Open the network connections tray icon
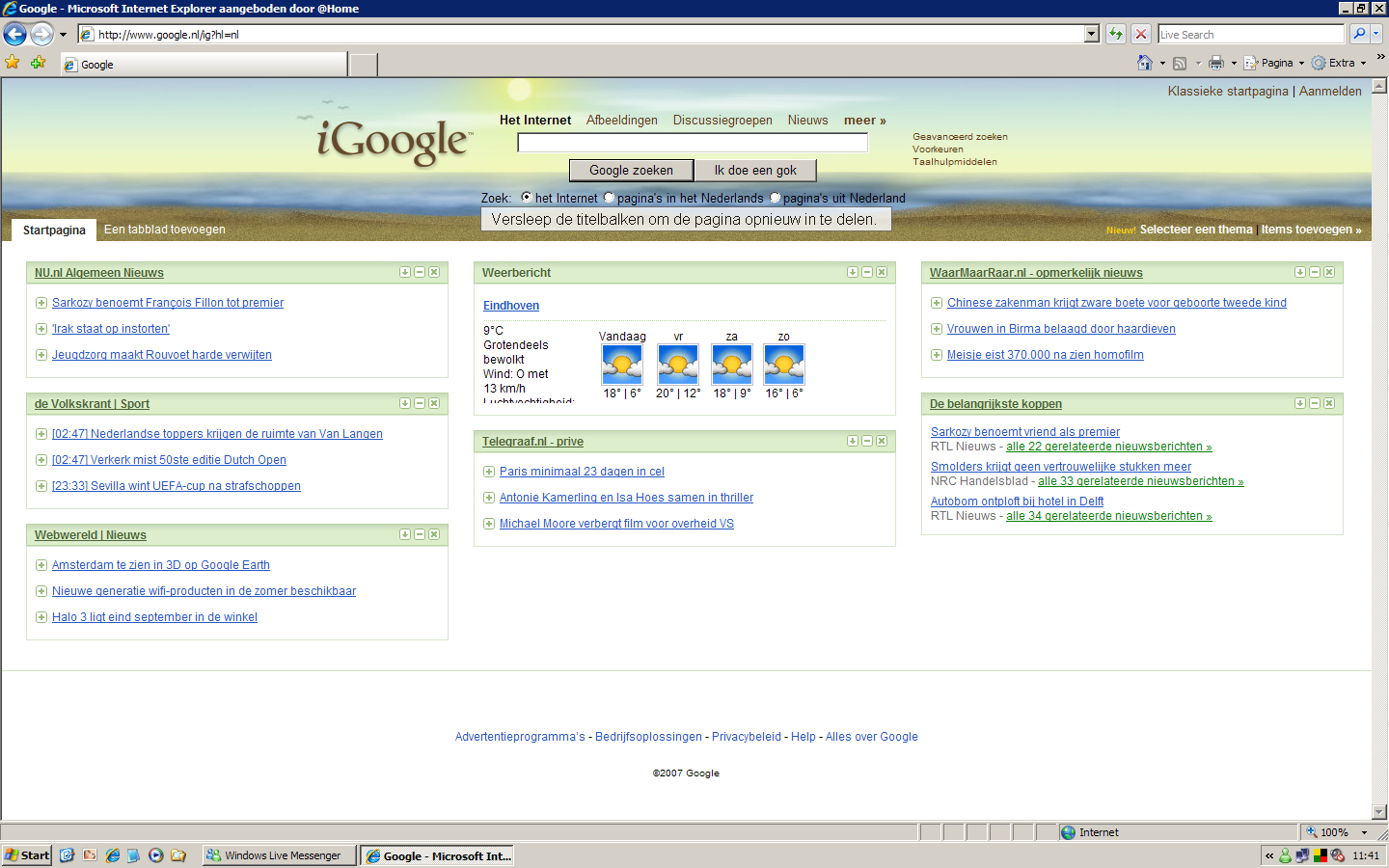 pos(1302,855)
